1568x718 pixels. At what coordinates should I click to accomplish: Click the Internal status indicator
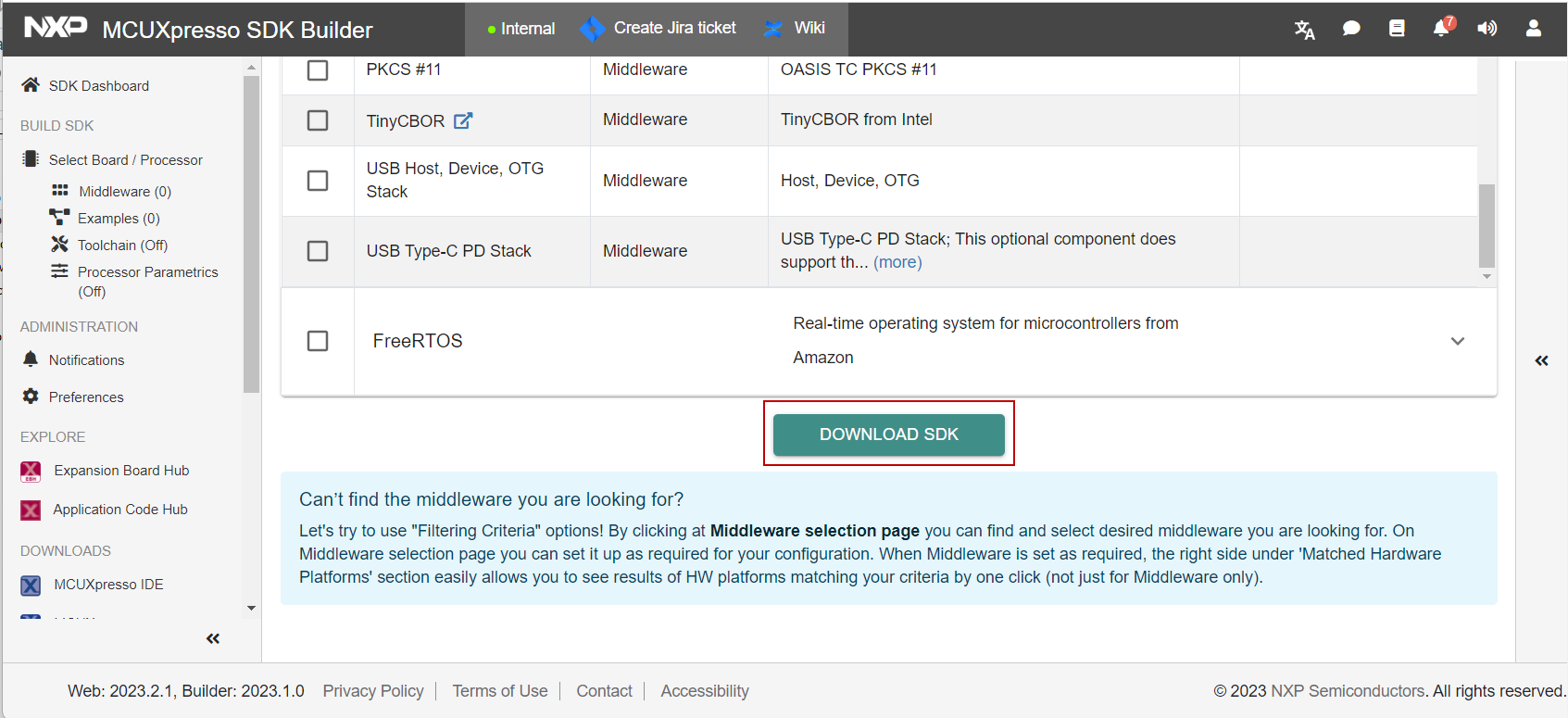(x=521, y=29)
